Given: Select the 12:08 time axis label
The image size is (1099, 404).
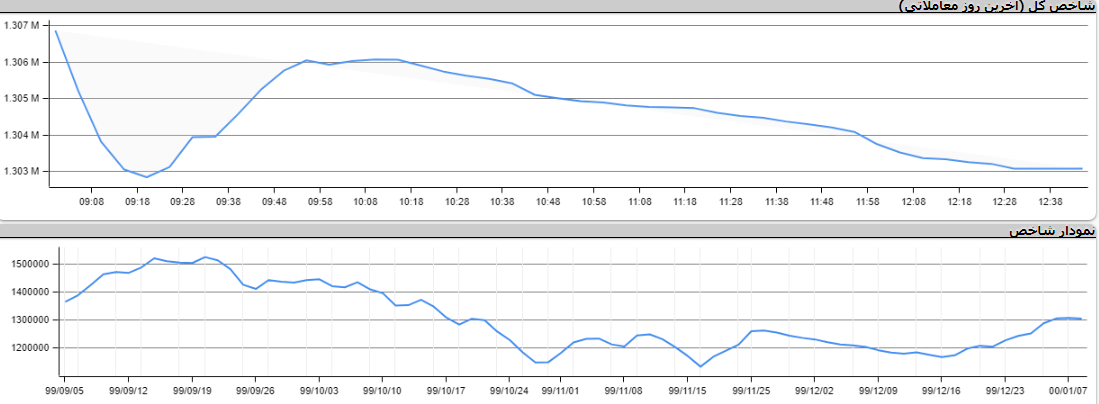Looking at the screenshot, I should pyautogui.click(x=914, y=202).
